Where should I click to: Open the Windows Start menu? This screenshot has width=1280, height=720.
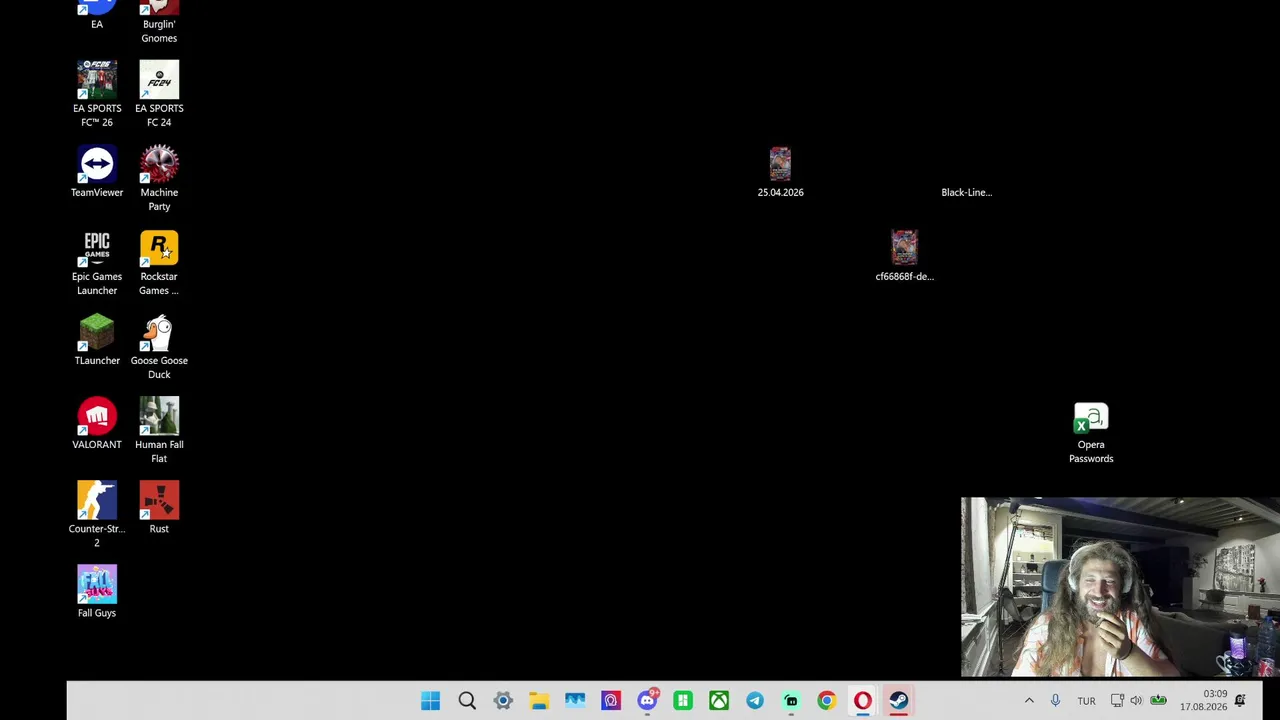(431, 701)
